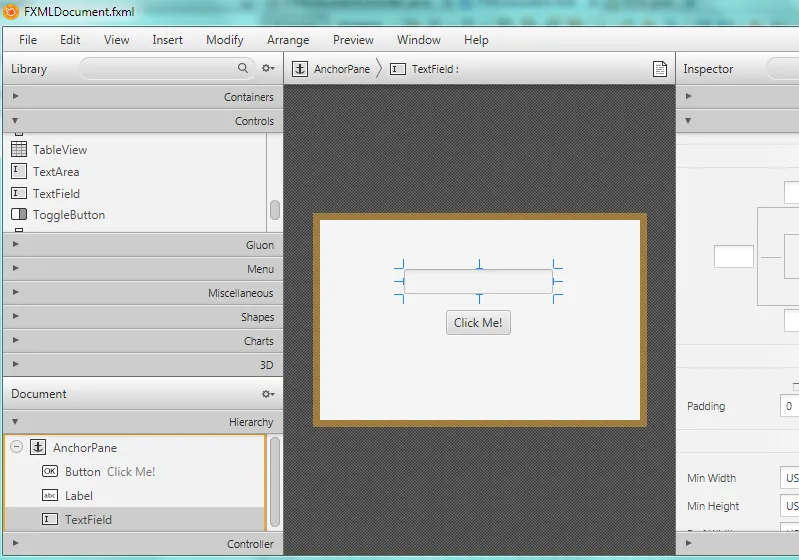Open the File menu

[x=28, y=40]
